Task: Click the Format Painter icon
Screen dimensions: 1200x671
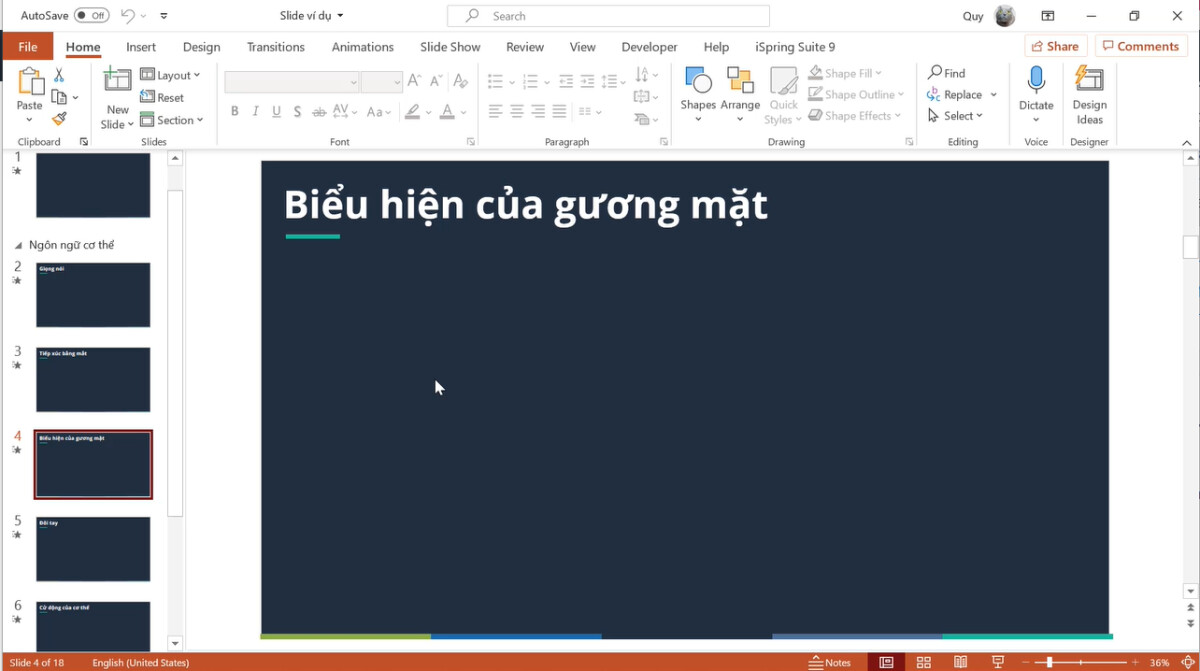Action: (60, 118)
